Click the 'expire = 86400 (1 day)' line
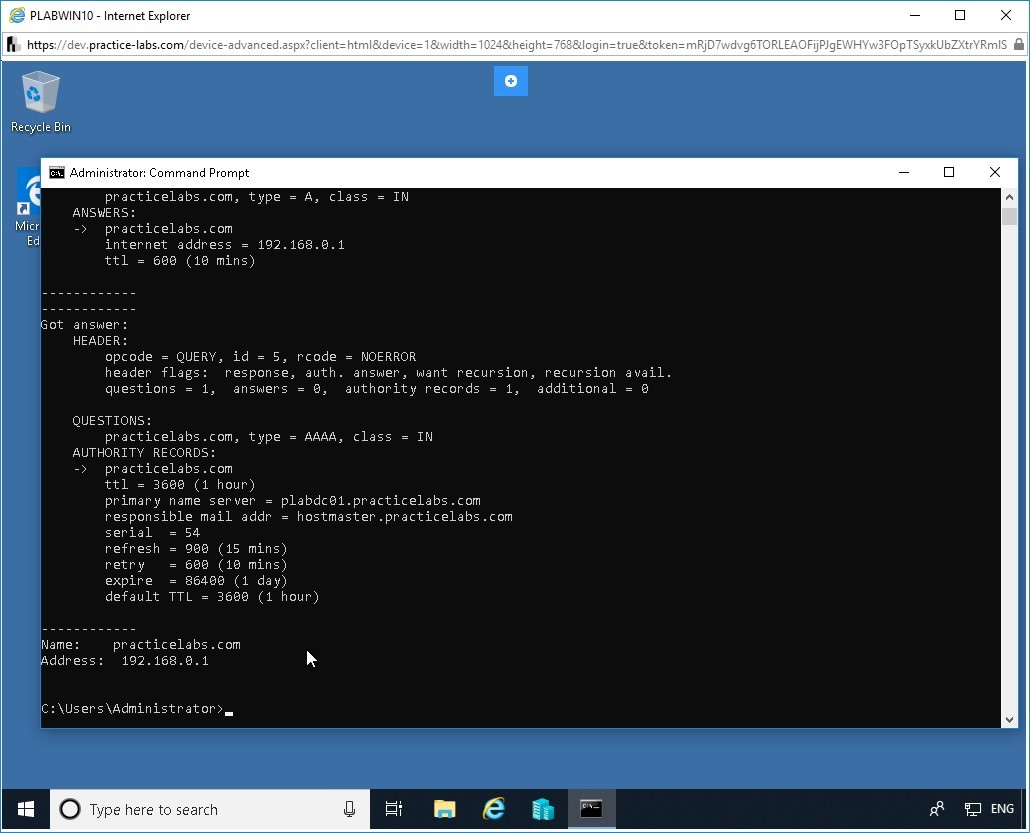 tap(196, 581)
